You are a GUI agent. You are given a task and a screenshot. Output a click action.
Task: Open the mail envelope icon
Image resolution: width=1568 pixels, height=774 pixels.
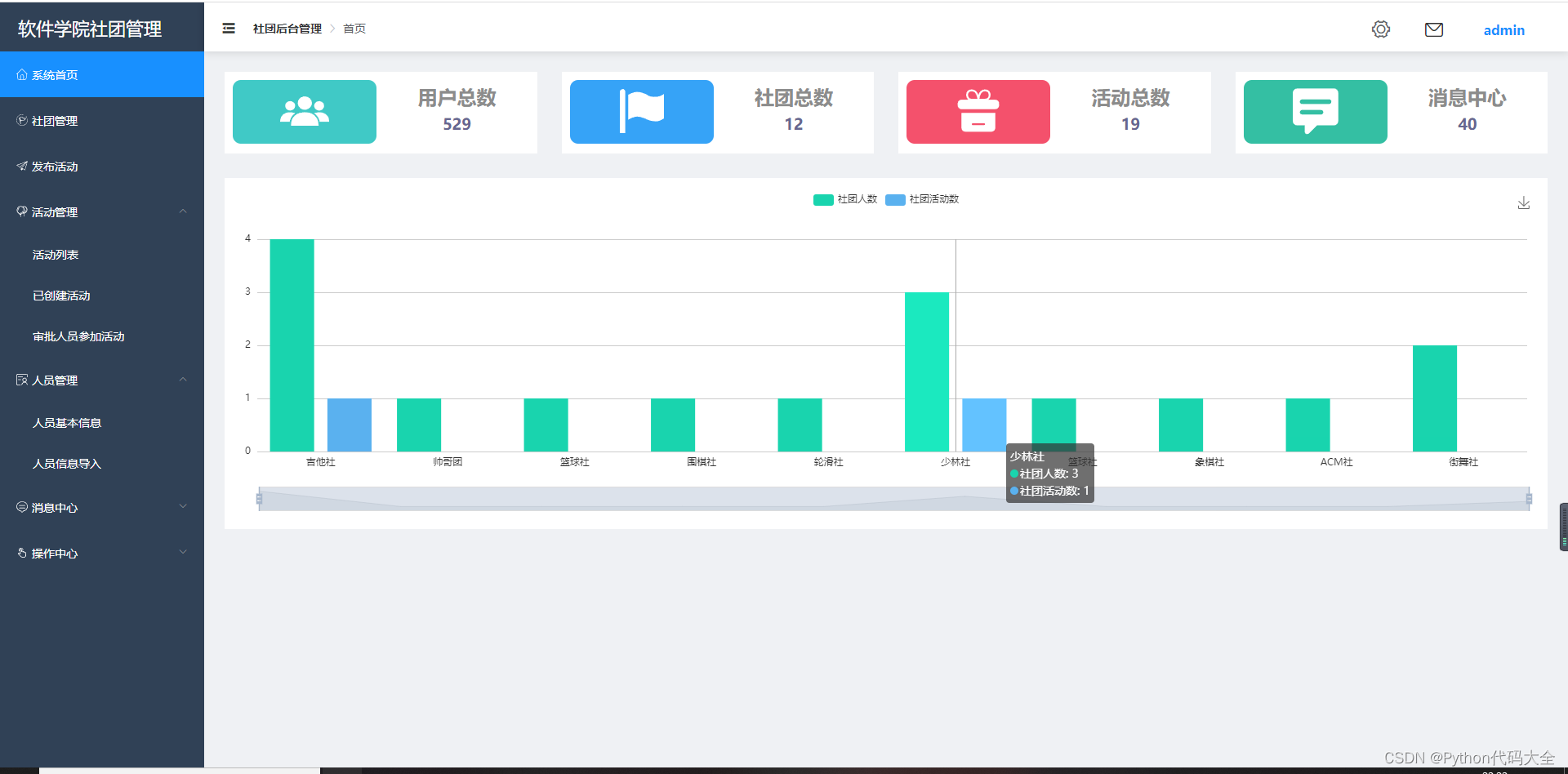[1434, 29]
